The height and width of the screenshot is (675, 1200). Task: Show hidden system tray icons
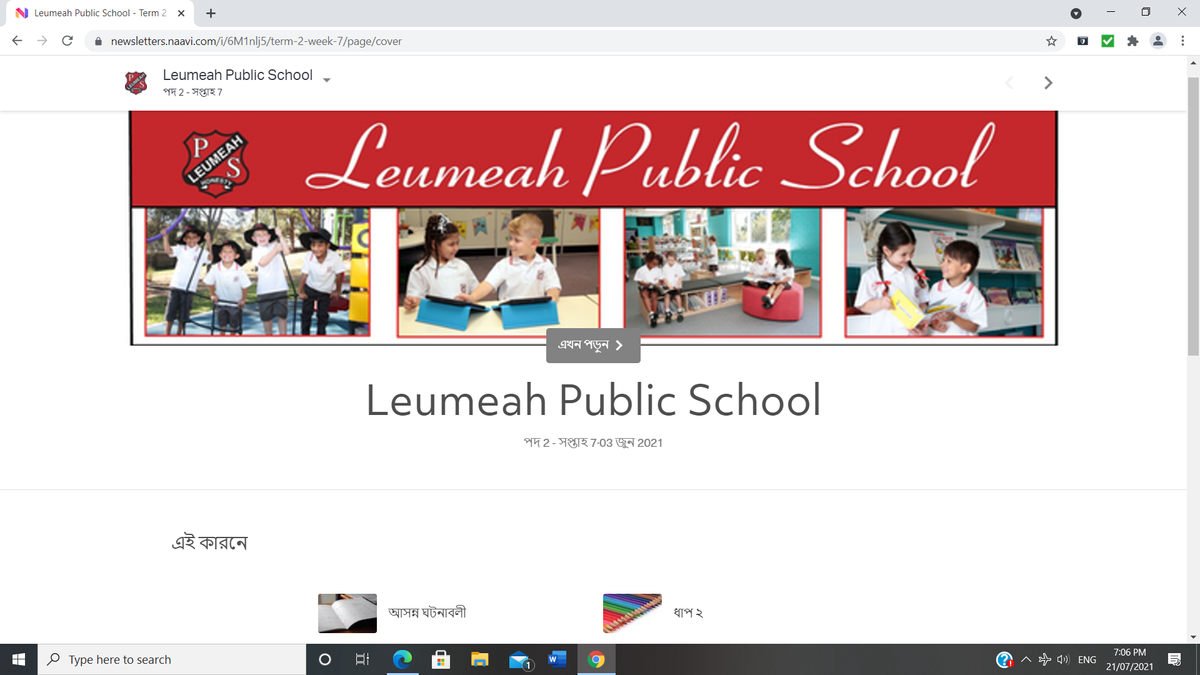[x=1026, y=660]
